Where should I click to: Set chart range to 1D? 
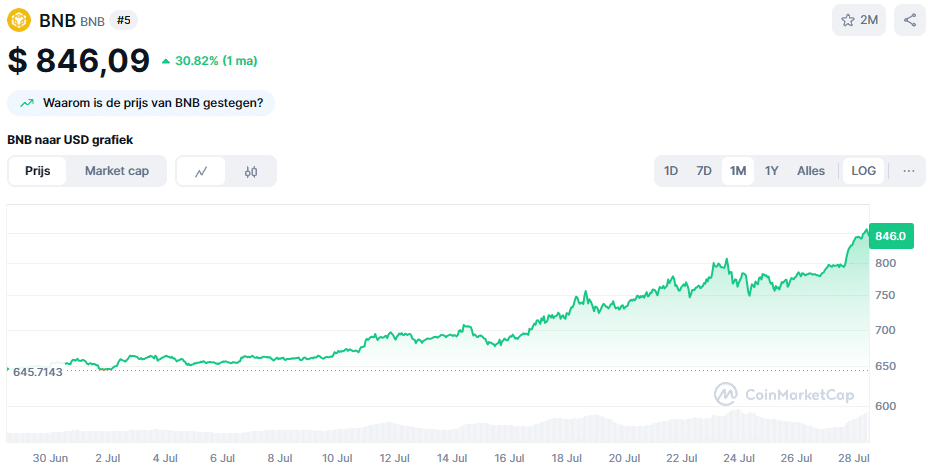pos(671,171)
